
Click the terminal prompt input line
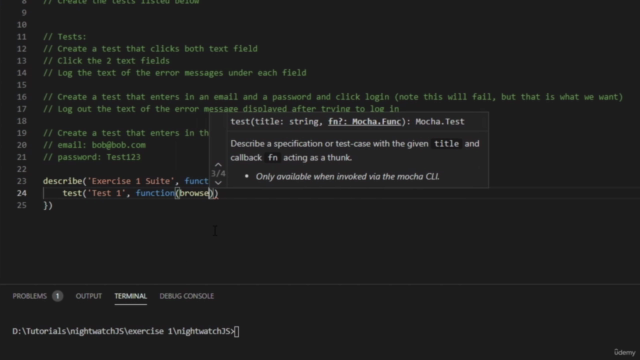(126, 331)
